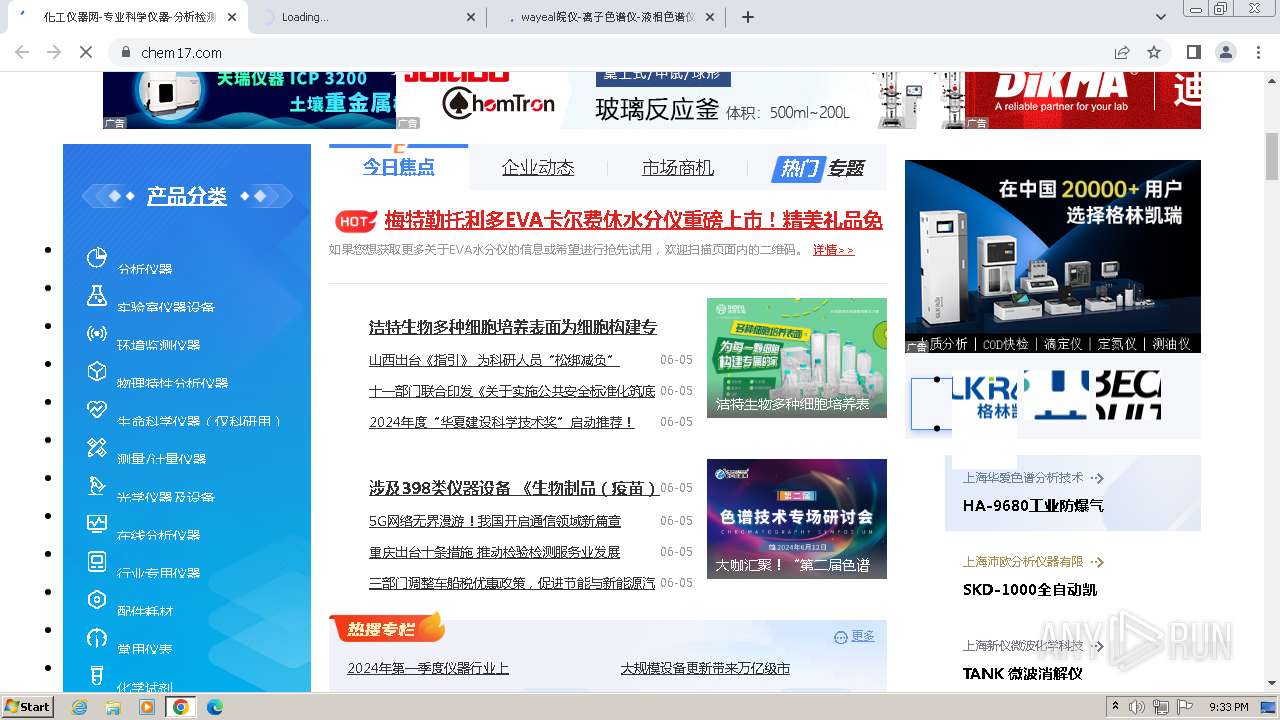
Task: Open 大规模设备更新带来万亿级市 link
Action: point(705,668)
